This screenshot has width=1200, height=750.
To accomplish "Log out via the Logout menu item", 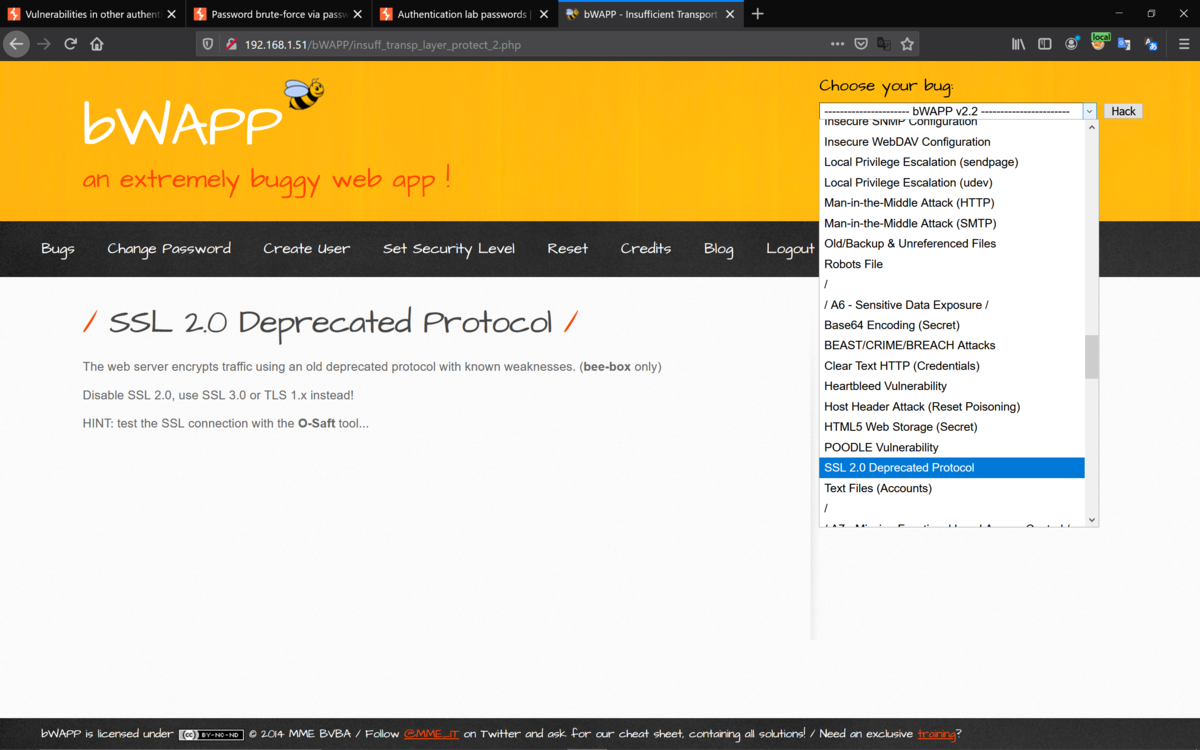I will [x=790, y=249].
